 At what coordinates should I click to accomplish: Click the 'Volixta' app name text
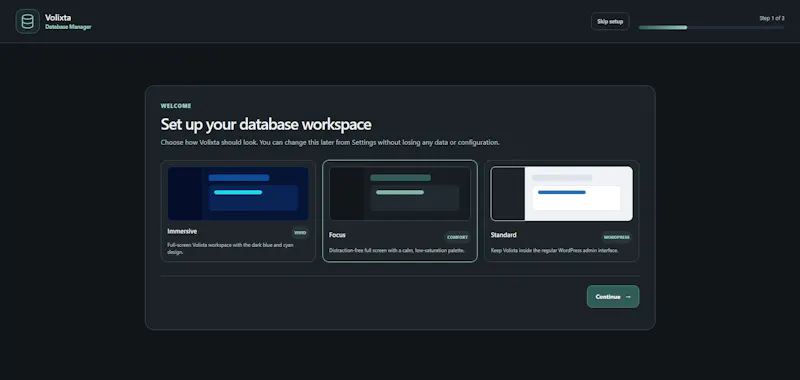coord(58,18)
